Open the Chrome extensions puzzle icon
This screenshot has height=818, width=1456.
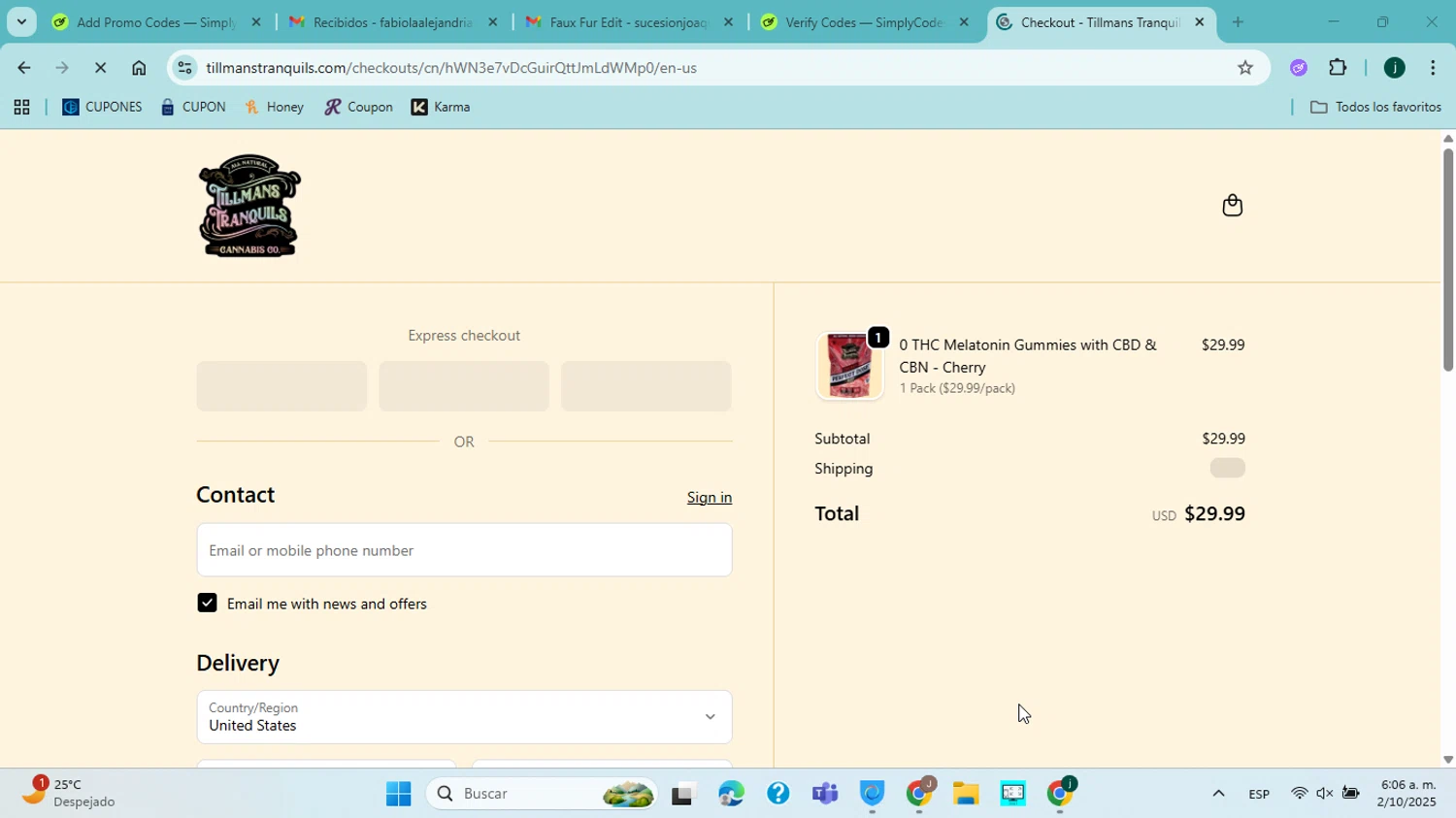(1338, 68)
